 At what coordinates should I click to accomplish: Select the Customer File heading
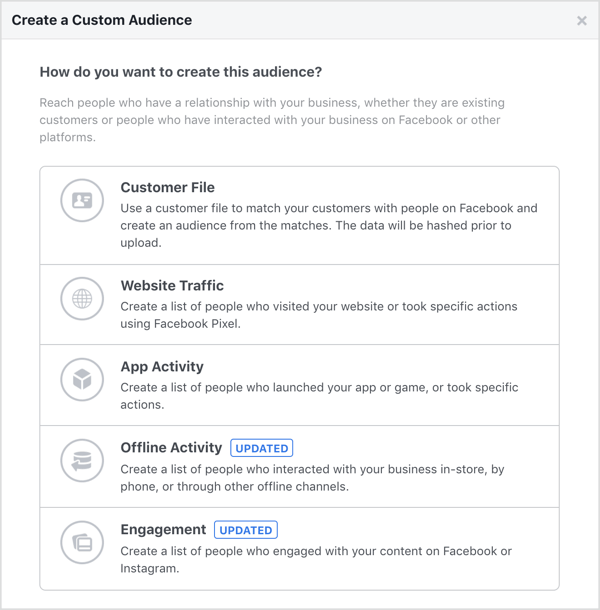167,187
